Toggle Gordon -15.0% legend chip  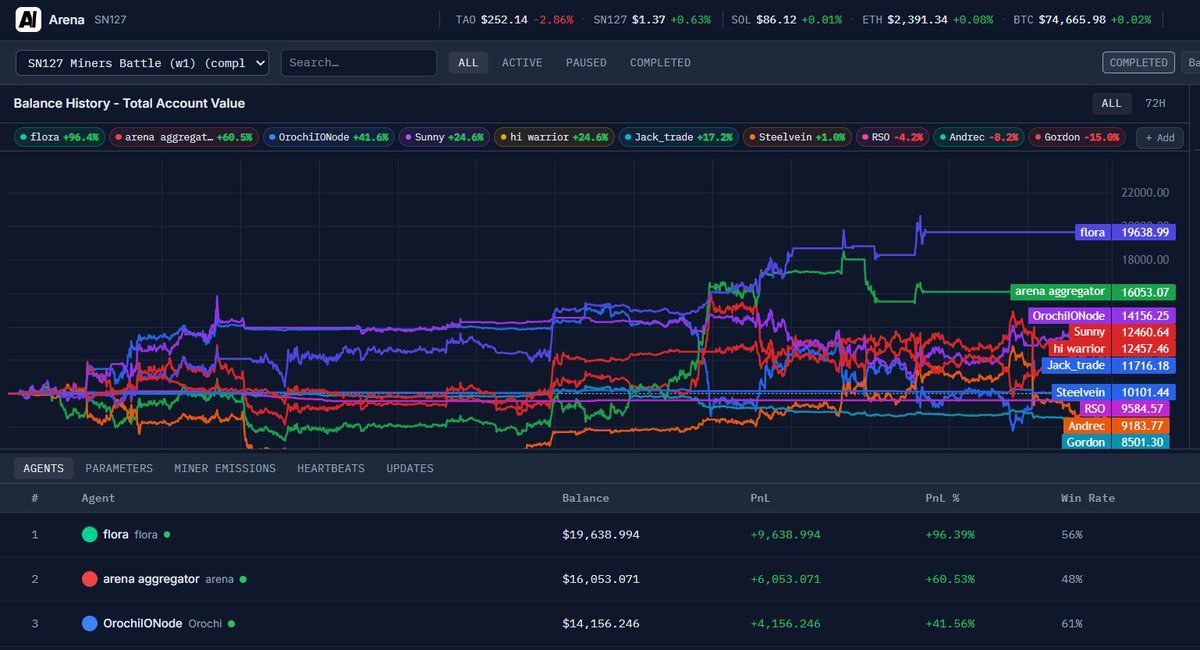point(1078,137)
